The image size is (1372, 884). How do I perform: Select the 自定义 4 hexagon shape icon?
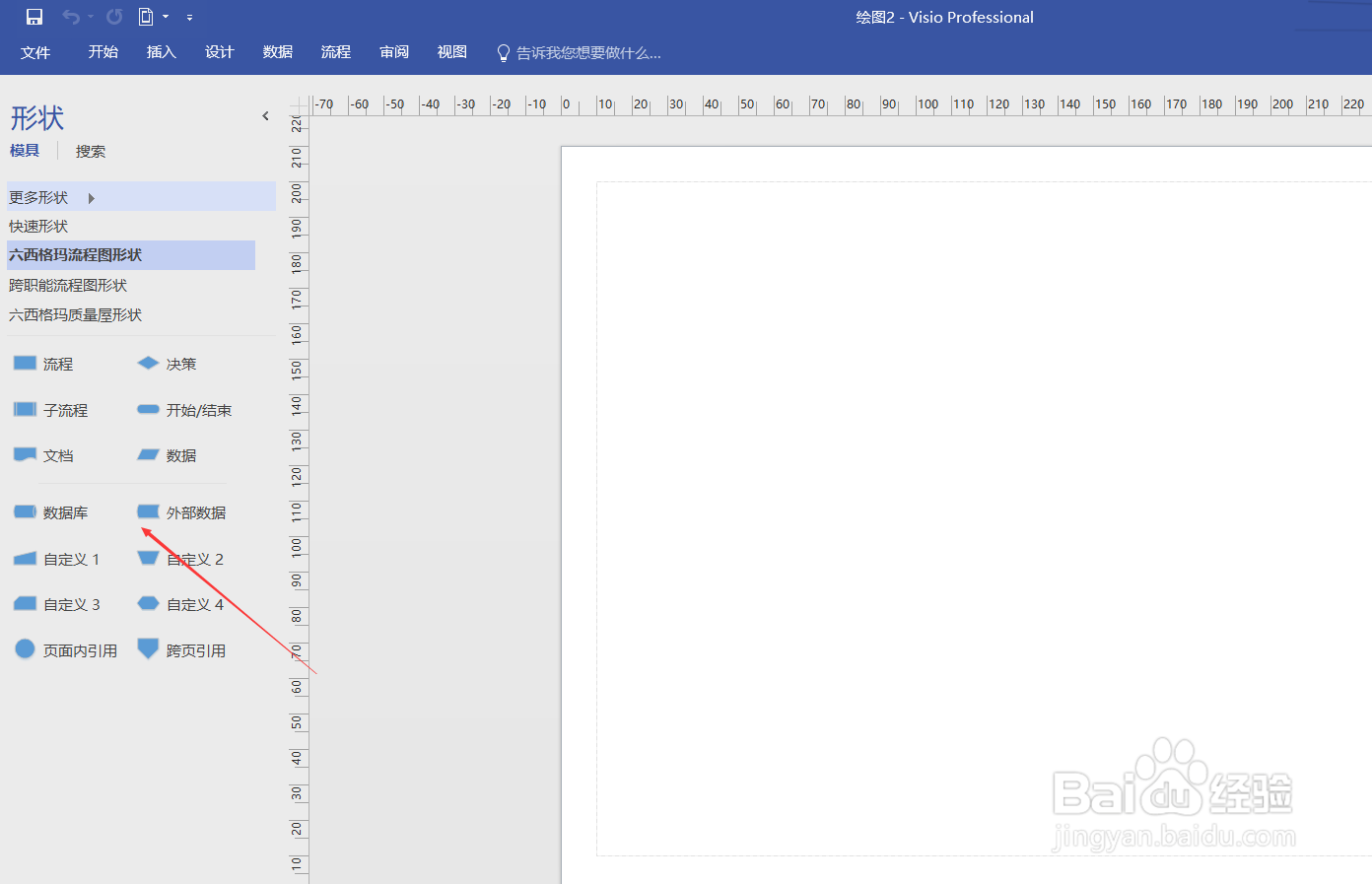pos(148,603)
